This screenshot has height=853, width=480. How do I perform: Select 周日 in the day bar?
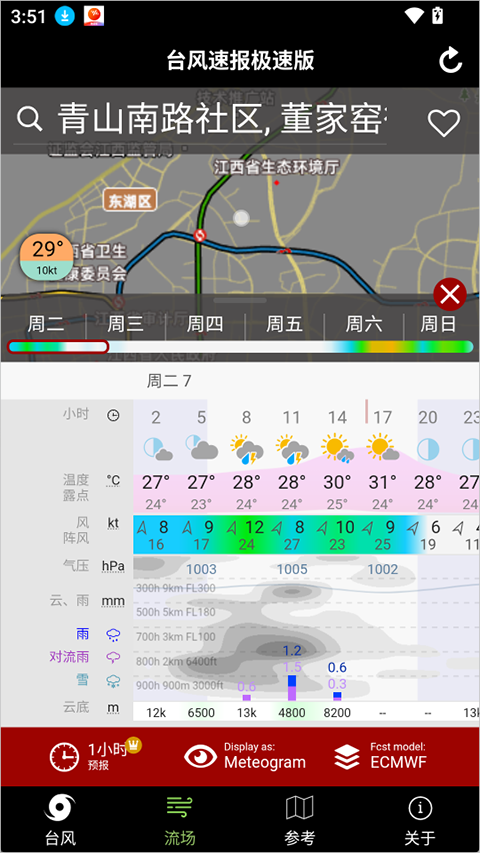pos(438,325)
